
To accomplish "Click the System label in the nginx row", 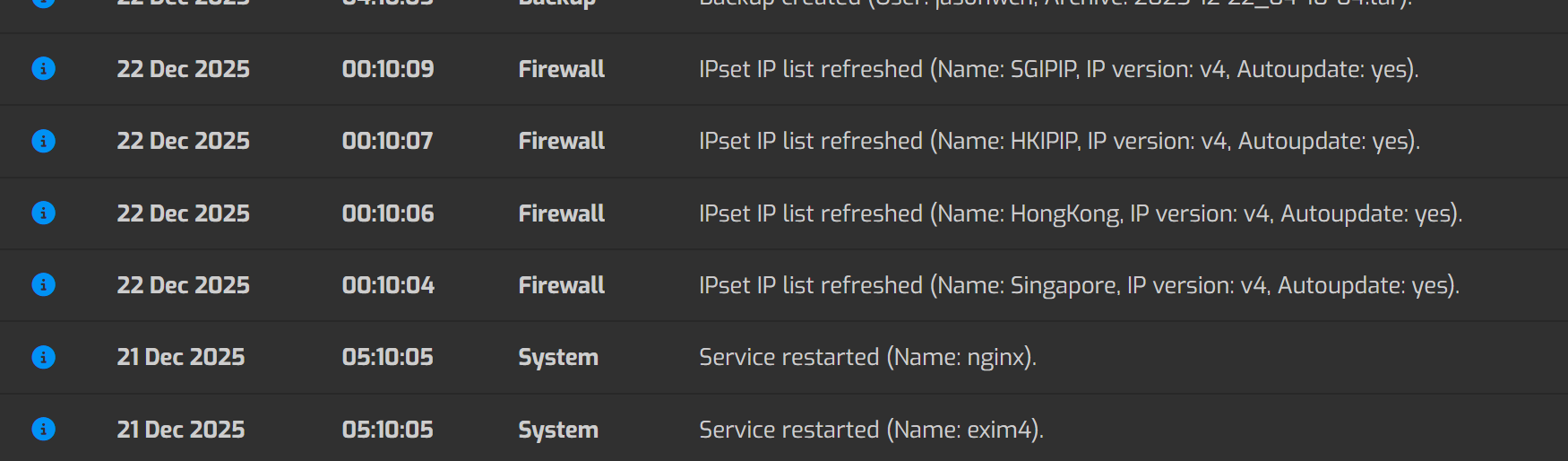I will [557, 357].
